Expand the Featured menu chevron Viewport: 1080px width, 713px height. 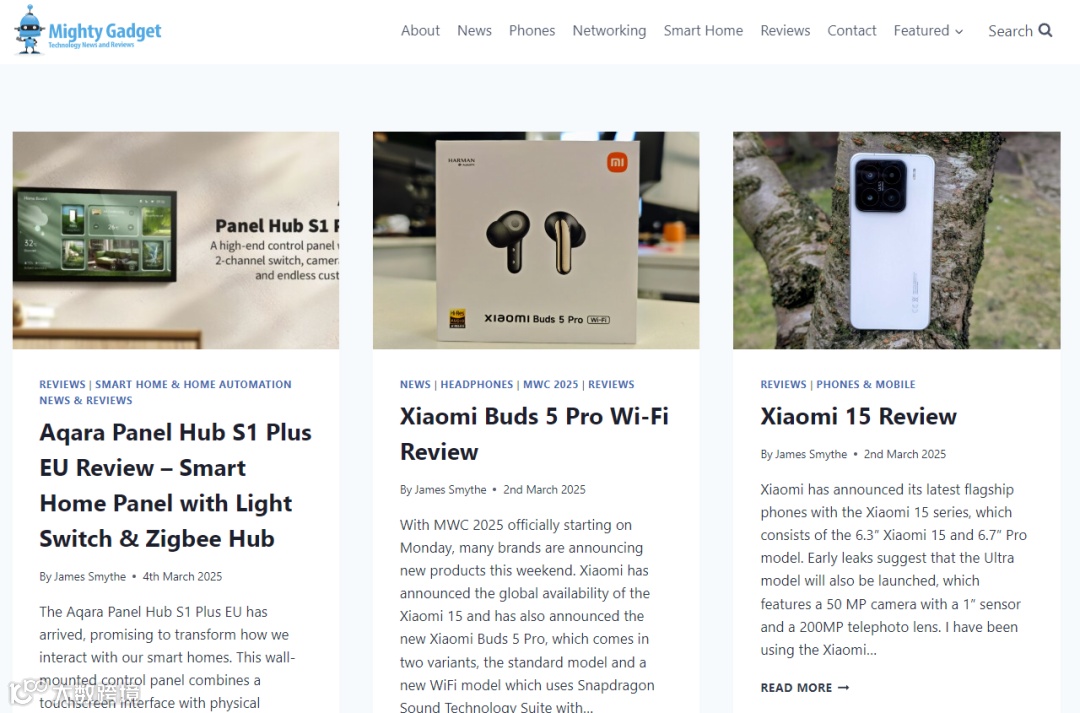click(x=959, y=32)
